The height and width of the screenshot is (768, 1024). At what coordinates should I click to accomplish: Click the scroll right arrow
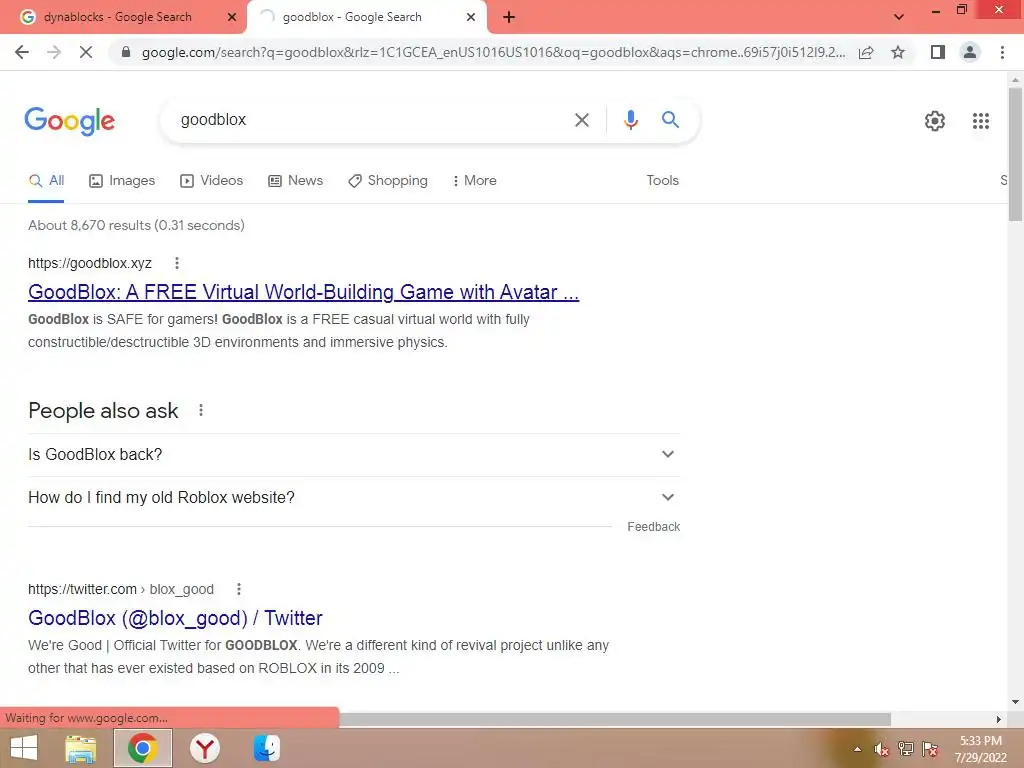tap(999, 719)
